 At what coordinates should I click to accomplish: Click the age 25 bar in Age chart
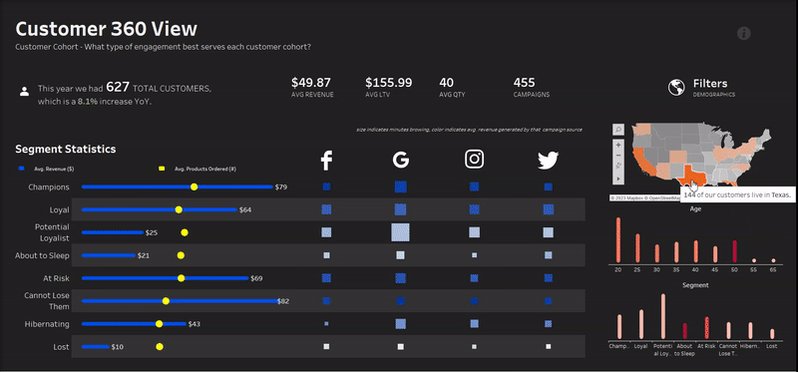pyautogui.click(x=638, y=248)
